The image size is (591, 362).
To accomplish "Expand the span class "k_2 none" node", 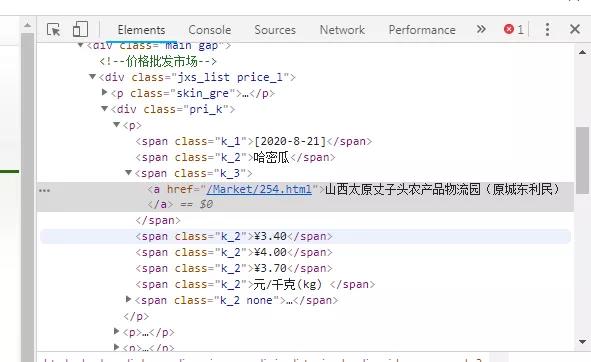I will tap(129, 299).
